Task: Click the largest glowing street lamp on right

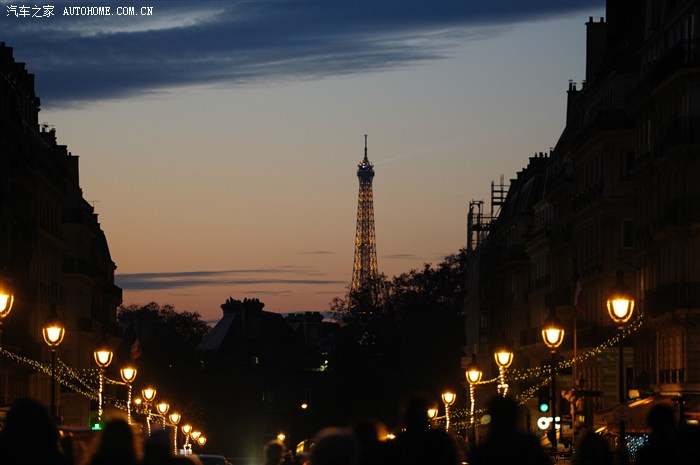Action: click(620, 308)
